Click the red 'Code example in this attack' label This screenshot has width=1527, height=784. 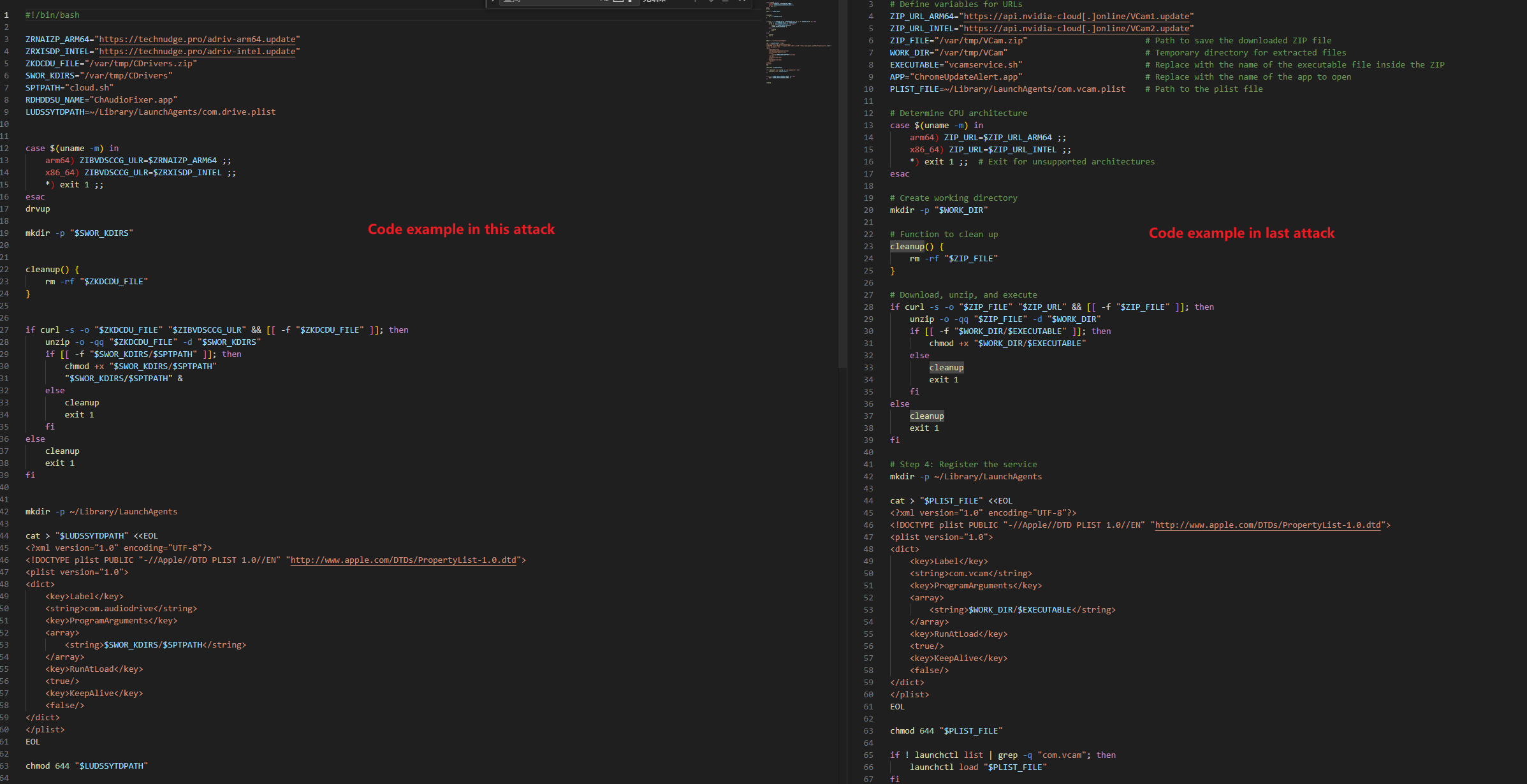[461, 229]
